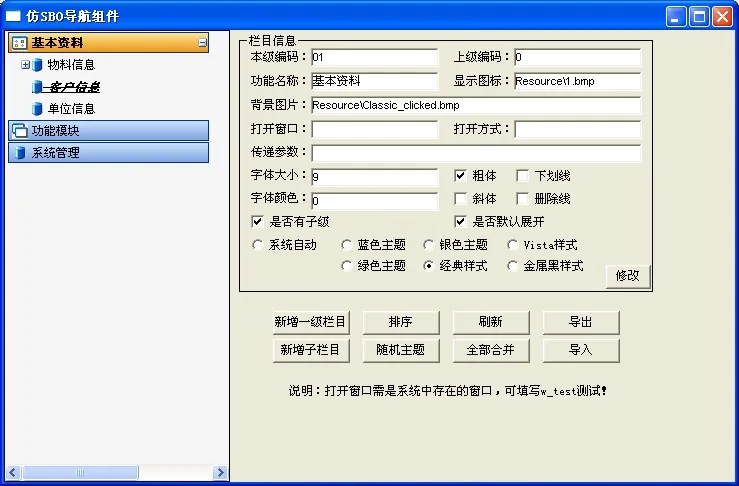Open the 系统管理 navigation bar

(108, 153)
